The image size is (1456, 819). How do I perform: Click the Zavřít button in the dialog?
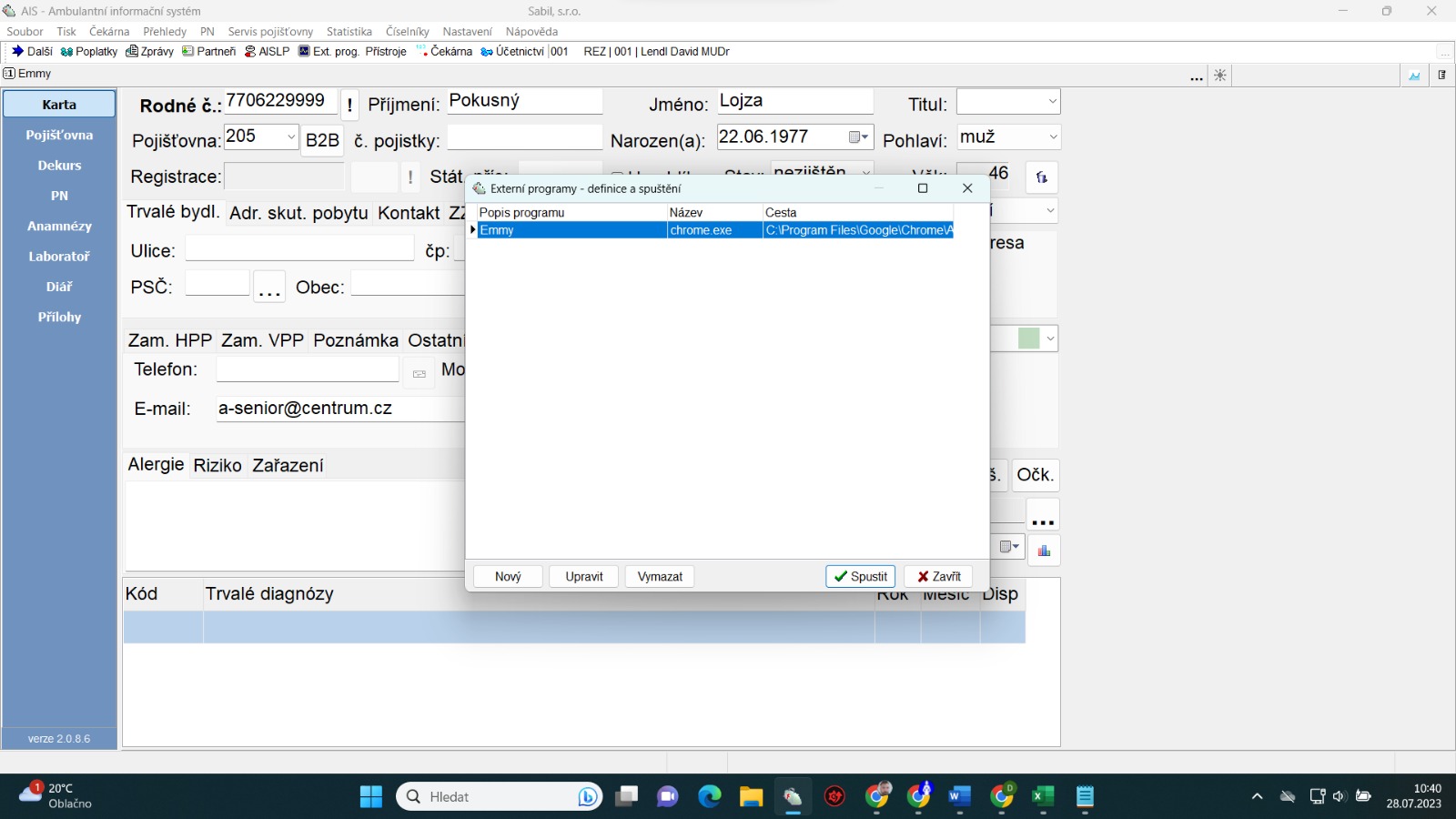click(939, 577)
